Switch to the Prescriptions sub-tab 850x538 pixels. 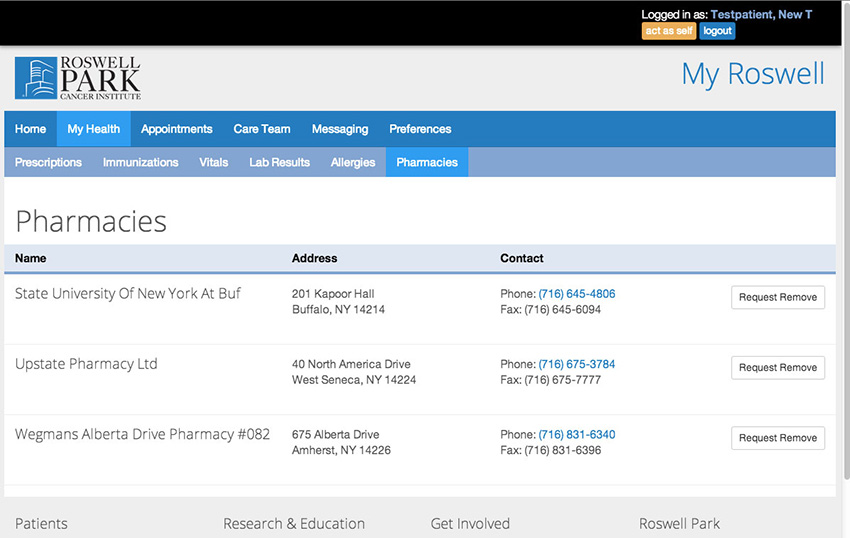click(48, 162)
